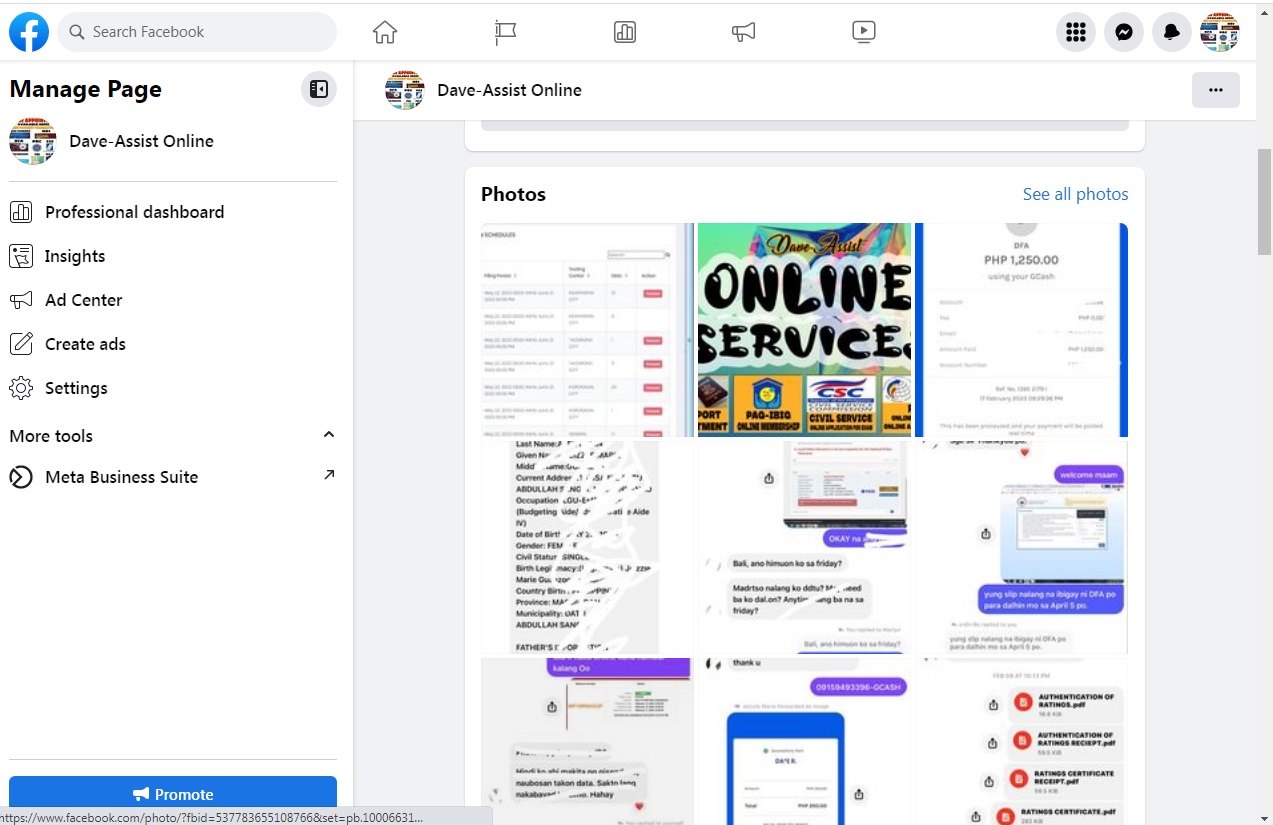The image size is (1273, 825).
Task: Click the Search Facebook field
Action: [x=197, y=32]
